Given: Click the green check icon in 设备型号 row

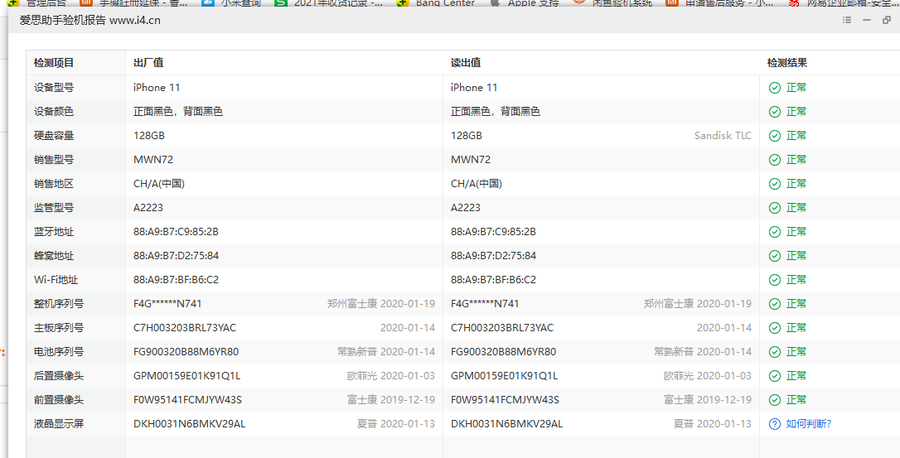Looking at the screenshot, I should pyautogui.click(x=774, y=88).
